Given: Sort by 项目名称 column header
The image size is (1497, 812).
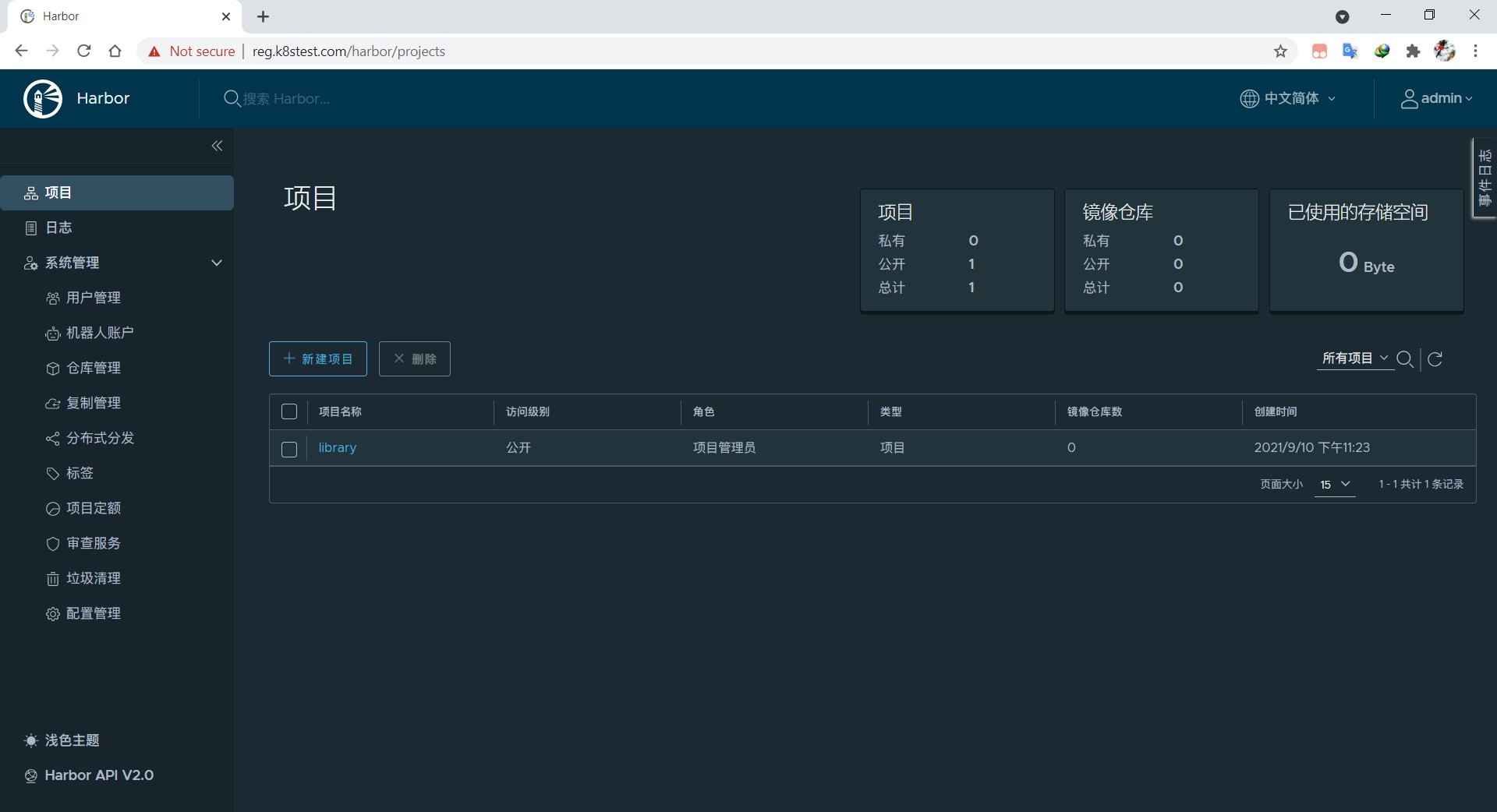Looking at the screenshot, I should point(340,411).
